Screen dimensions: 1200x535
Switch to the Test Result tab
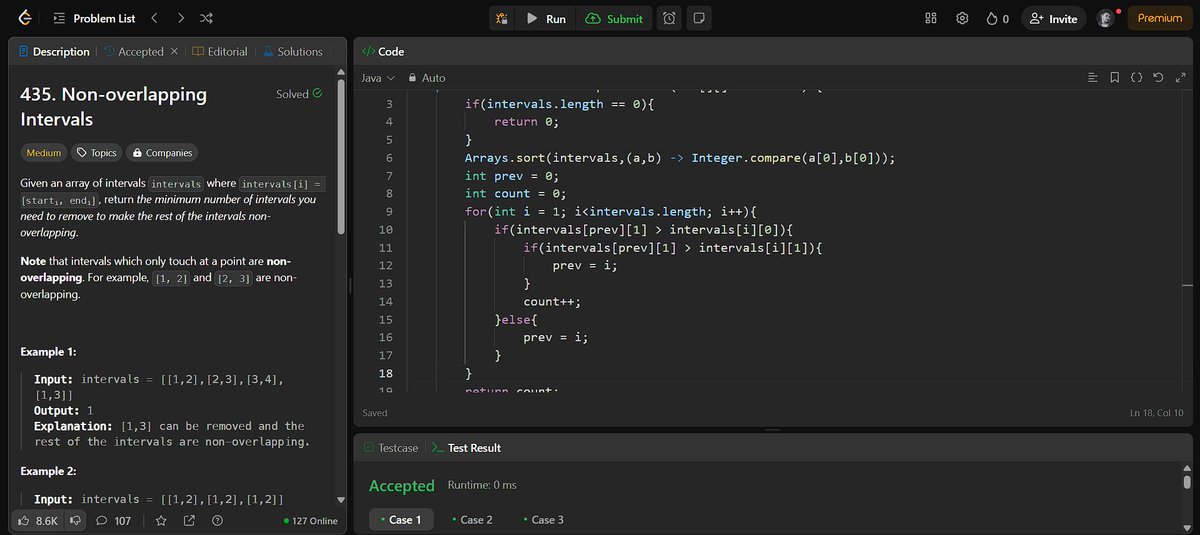466,448
